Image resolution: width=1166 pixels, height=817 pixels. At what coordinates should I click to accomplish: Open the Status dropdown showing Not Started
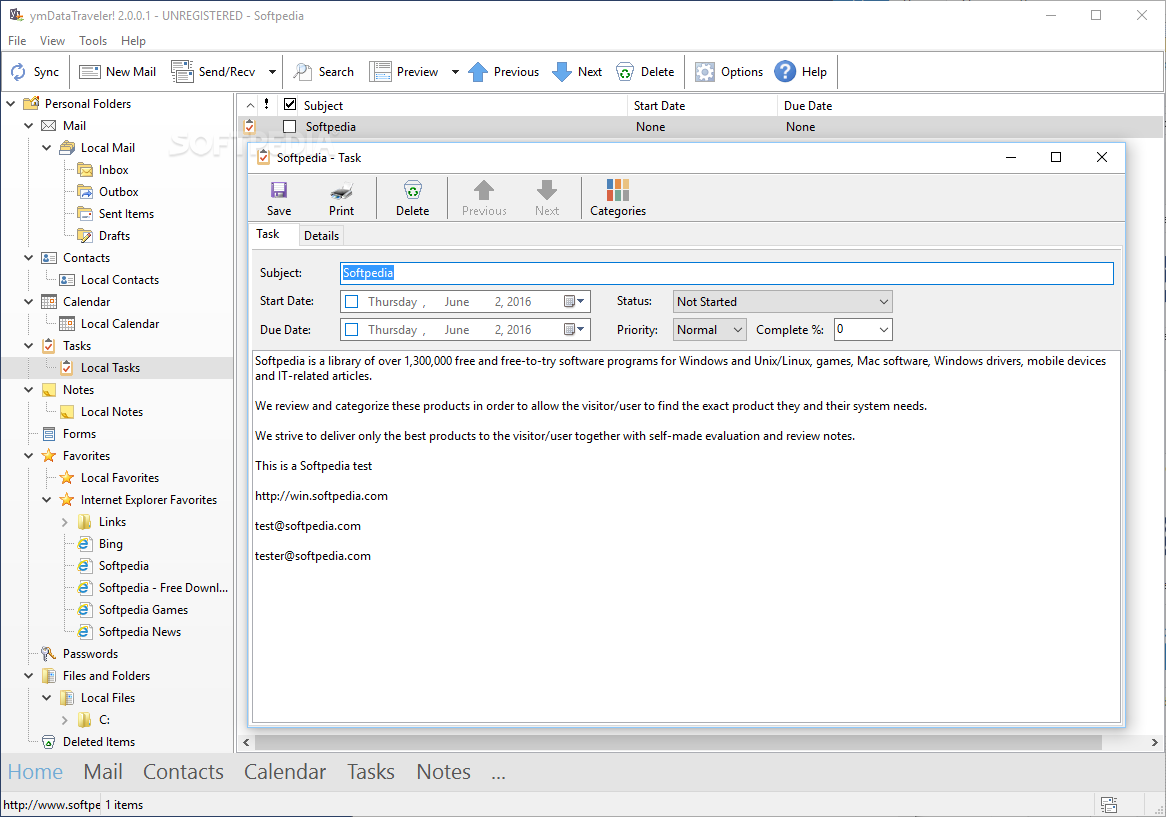(x=782, y=302)
